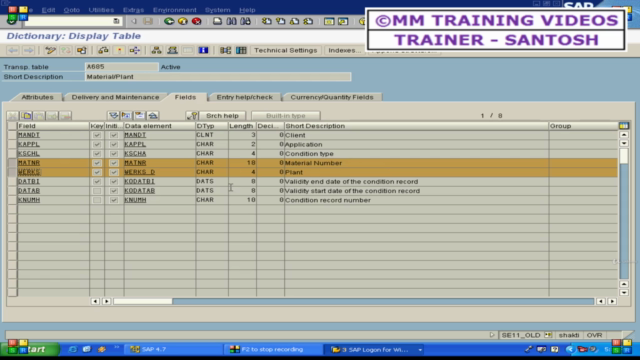Switch to Delivery and Maintenance tab

116,97
